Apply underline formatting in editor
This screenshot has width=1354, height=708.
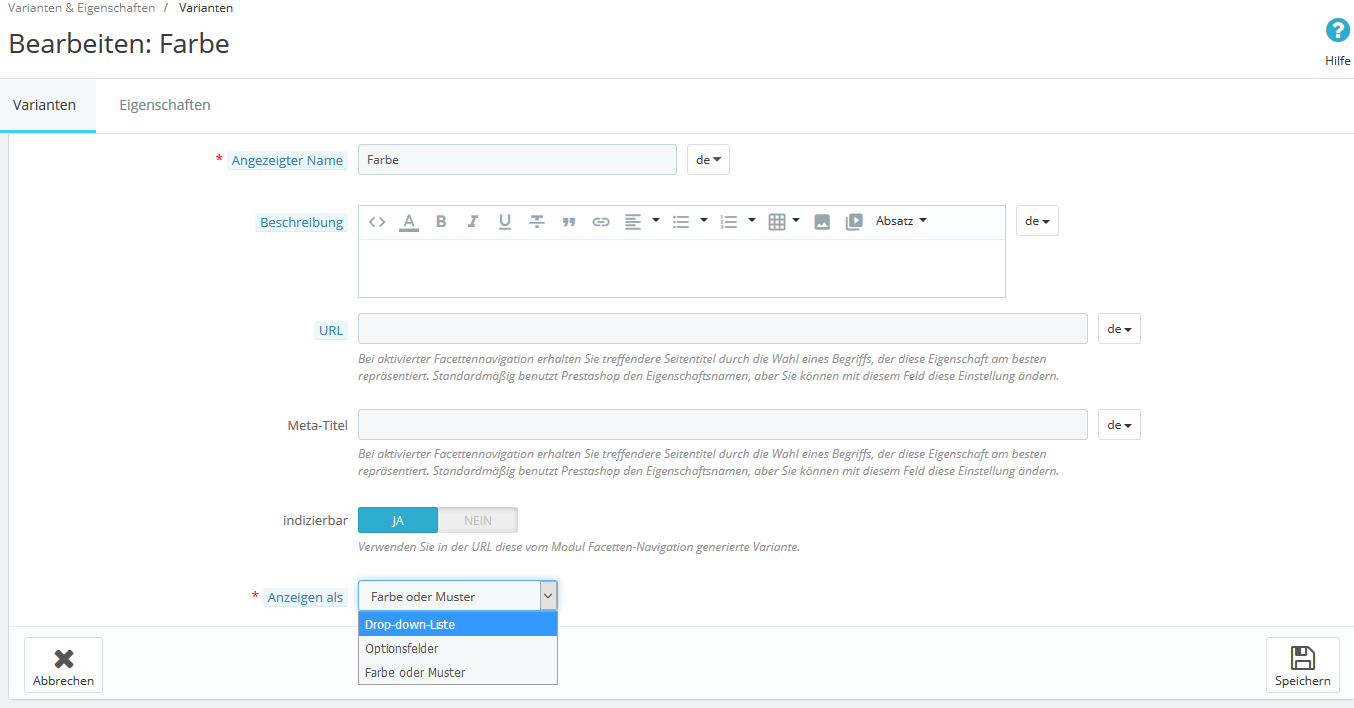[x=505, y=222]
